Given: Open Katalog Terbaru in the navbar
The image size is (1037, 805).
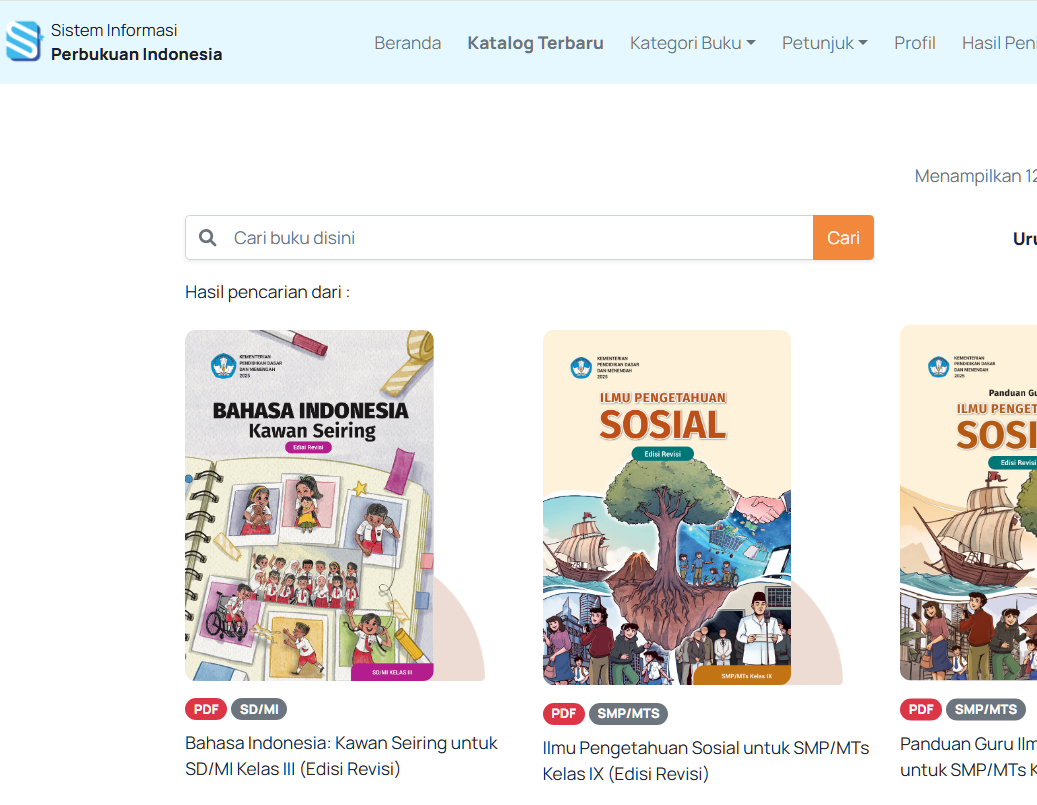Looking at the screenshot, I should pyautogui.click(x=535, y=43).
